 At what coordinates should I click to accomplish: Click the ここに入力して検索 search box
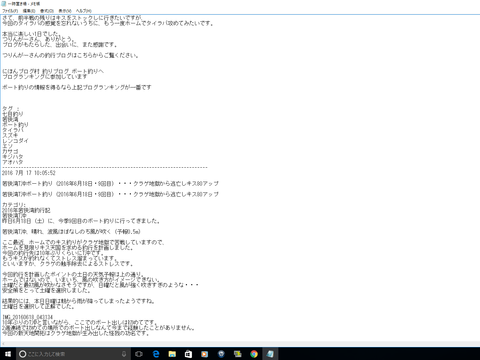(x=73, y=354)
